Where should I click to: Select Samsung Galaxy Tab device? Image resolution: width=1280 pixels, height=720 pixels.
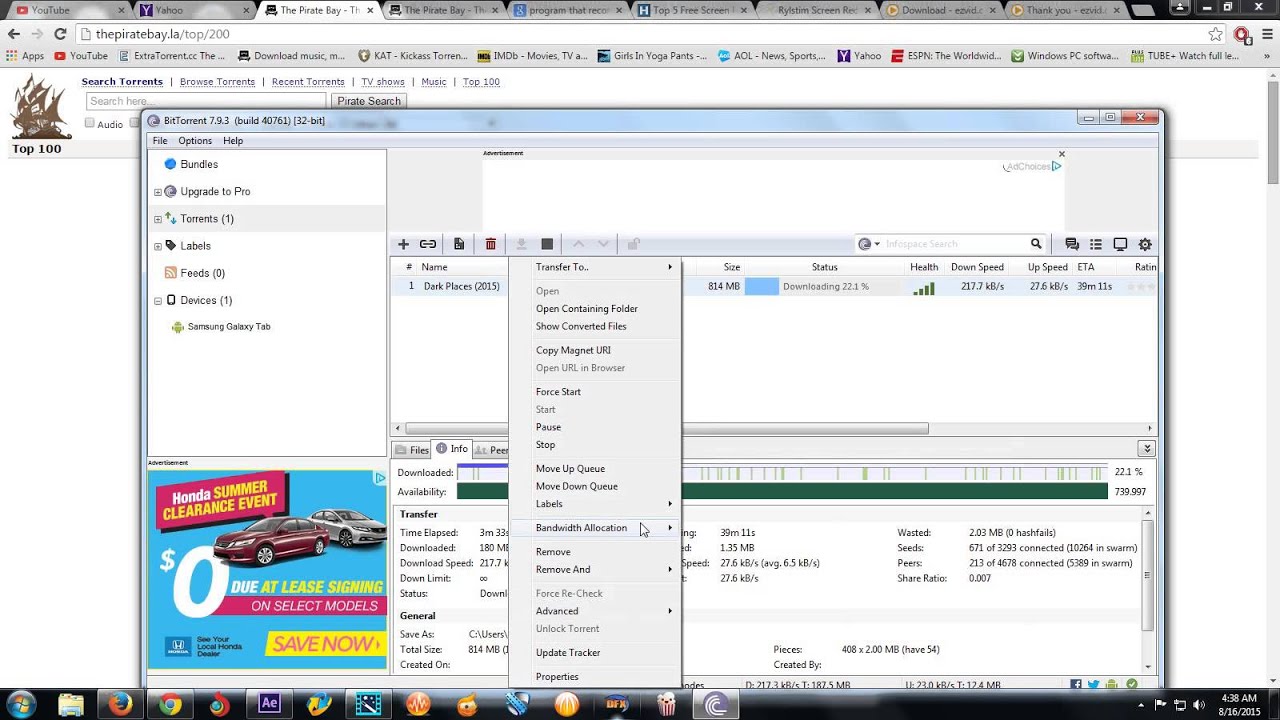[x=228, y=327]
